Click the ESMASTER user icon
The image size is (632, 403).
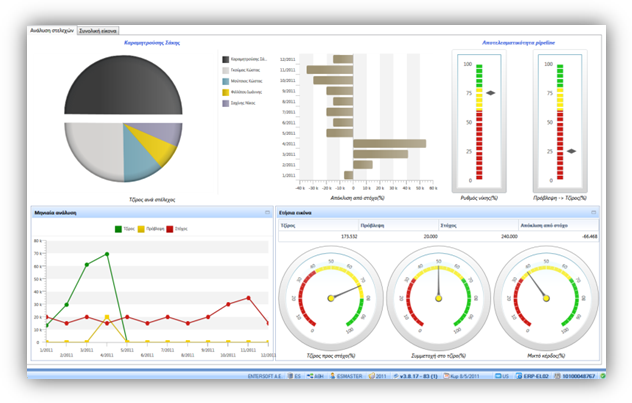point(333,376)
